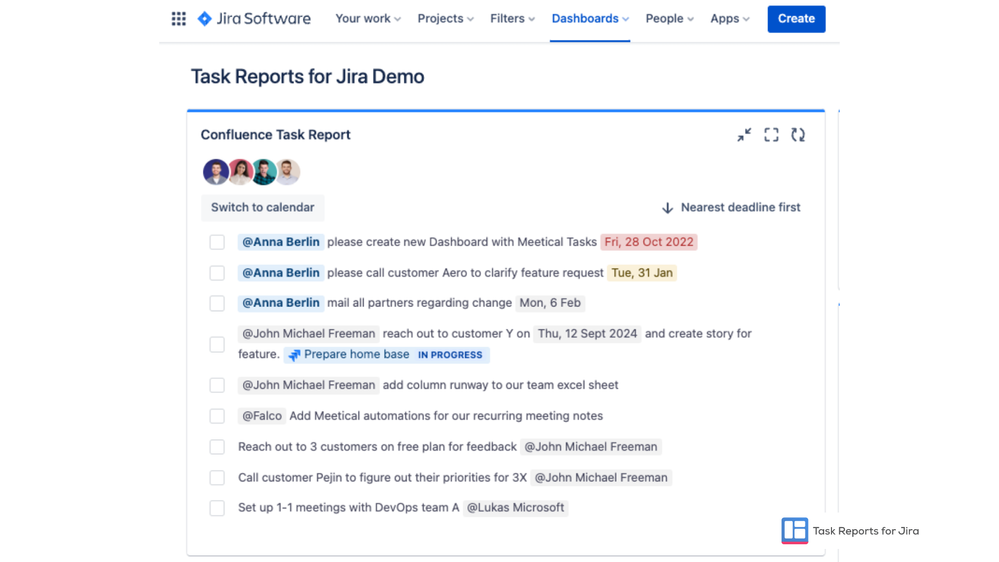Click the Task Reports for Jira logo
Image resolution: width=999 pixels, height=562 pixels.
794,531
